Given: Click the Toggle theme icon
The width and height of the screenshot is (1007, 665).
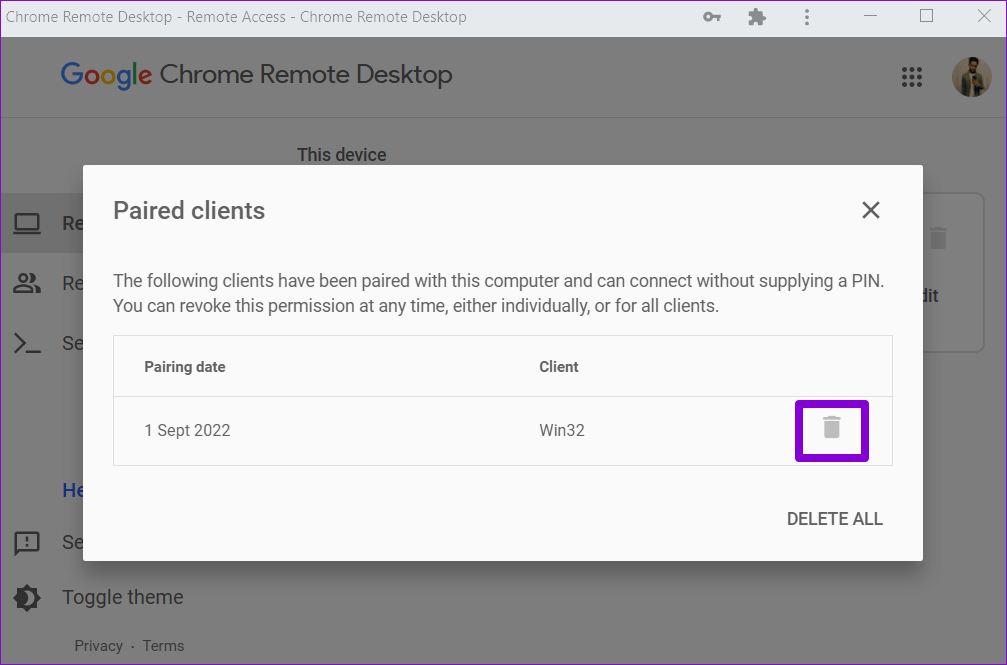Looking at the screenshot, I should (x=27, y=598).
